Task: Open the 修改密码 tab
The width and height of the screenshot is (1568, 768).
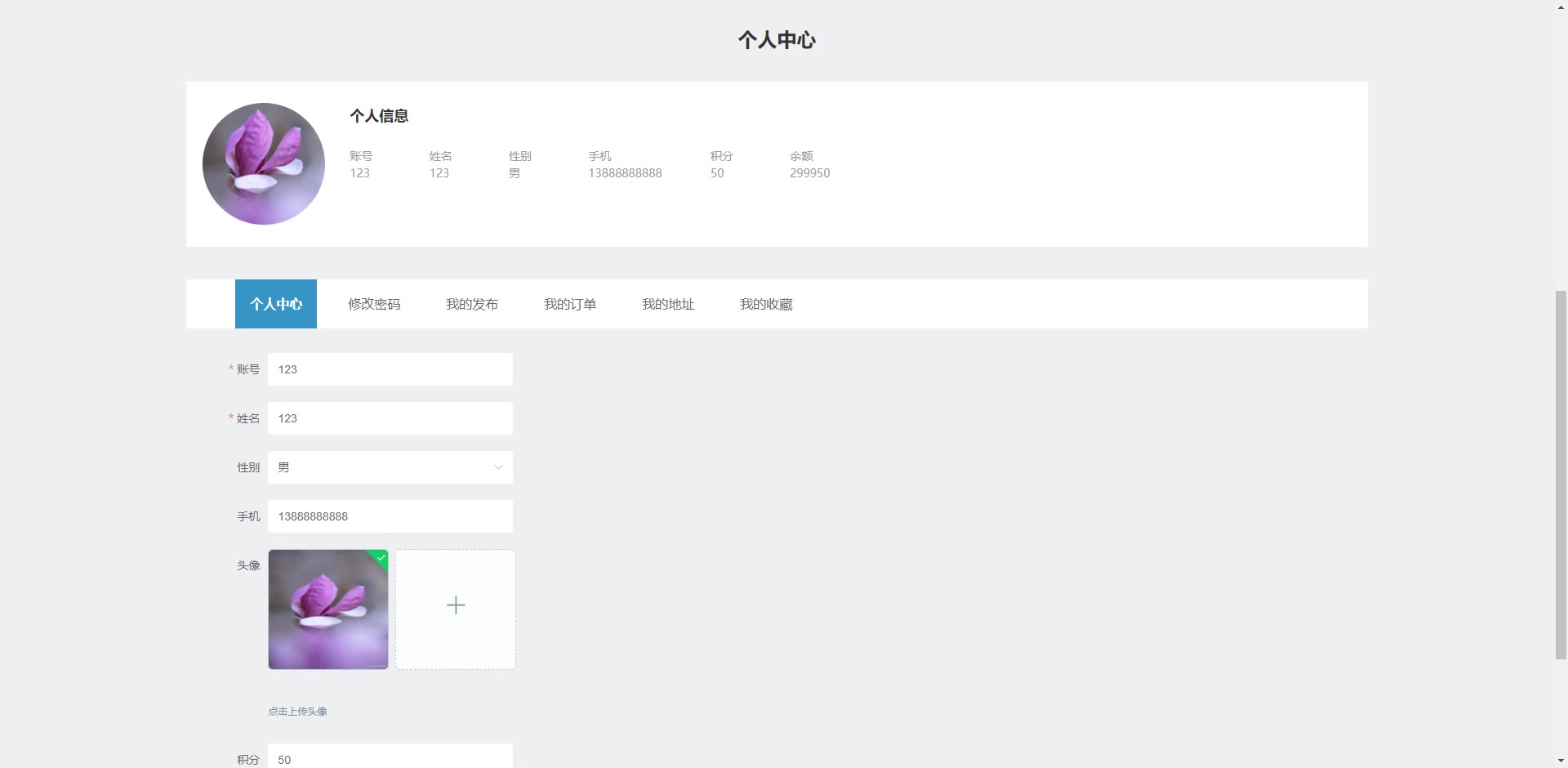Action: pyautogui.click(x=374, y=304)
